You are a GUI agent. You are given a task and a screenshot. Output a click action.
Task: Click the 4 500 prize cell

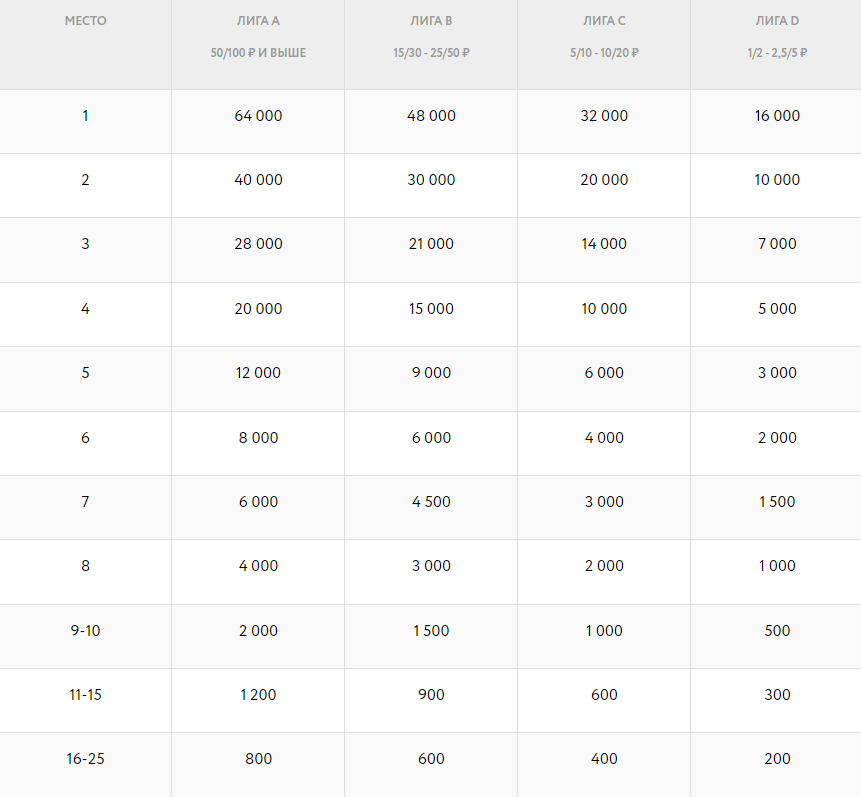431,502
